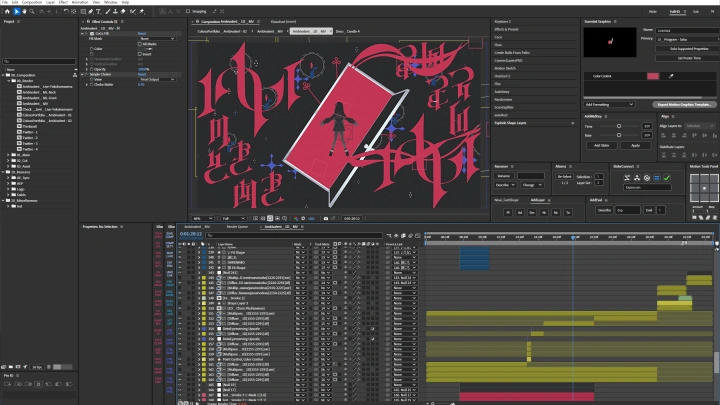Screen dimensions: 720x405
Task: Click the channel RGB icon below viewer
Action: (296, 219)
